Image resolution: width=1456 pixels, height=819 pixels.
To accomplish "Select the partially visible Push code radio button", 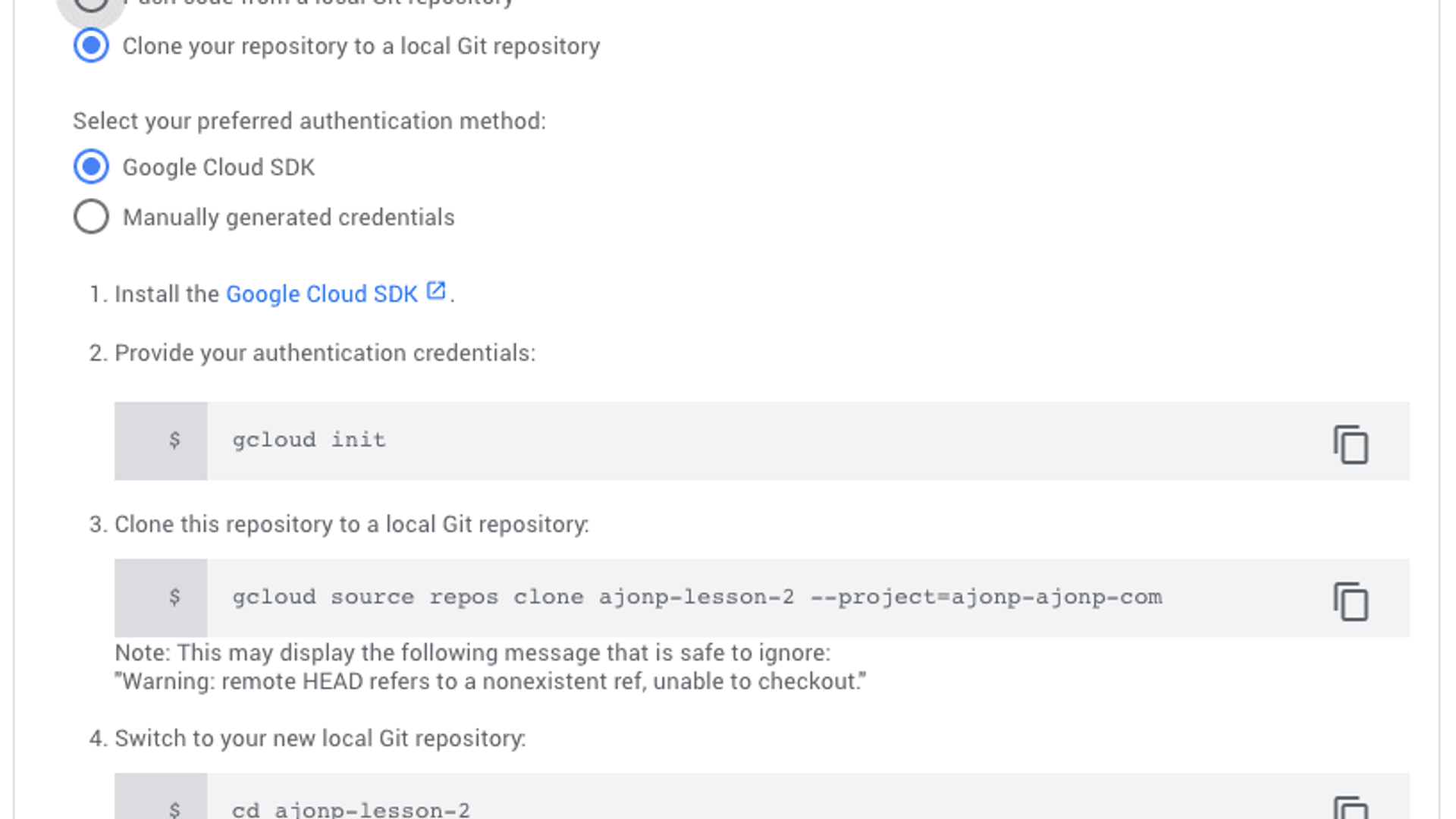I will point(91,5).
